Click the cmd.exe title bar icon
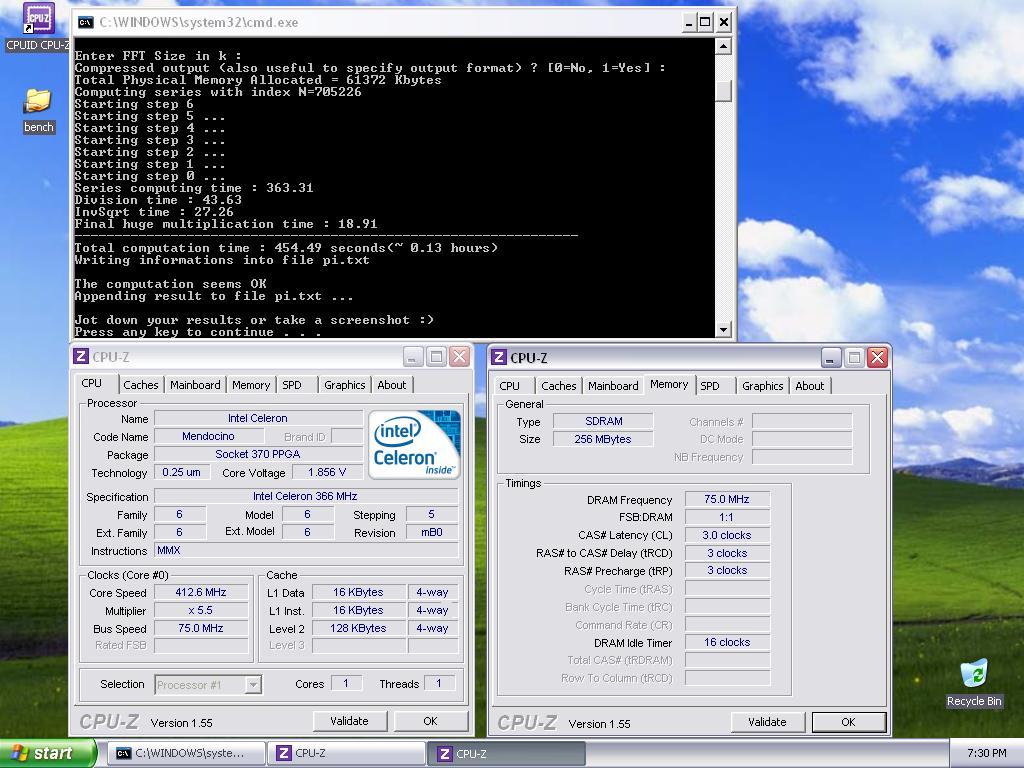This screenshot has height=768, width=1024. pos(86,22)
